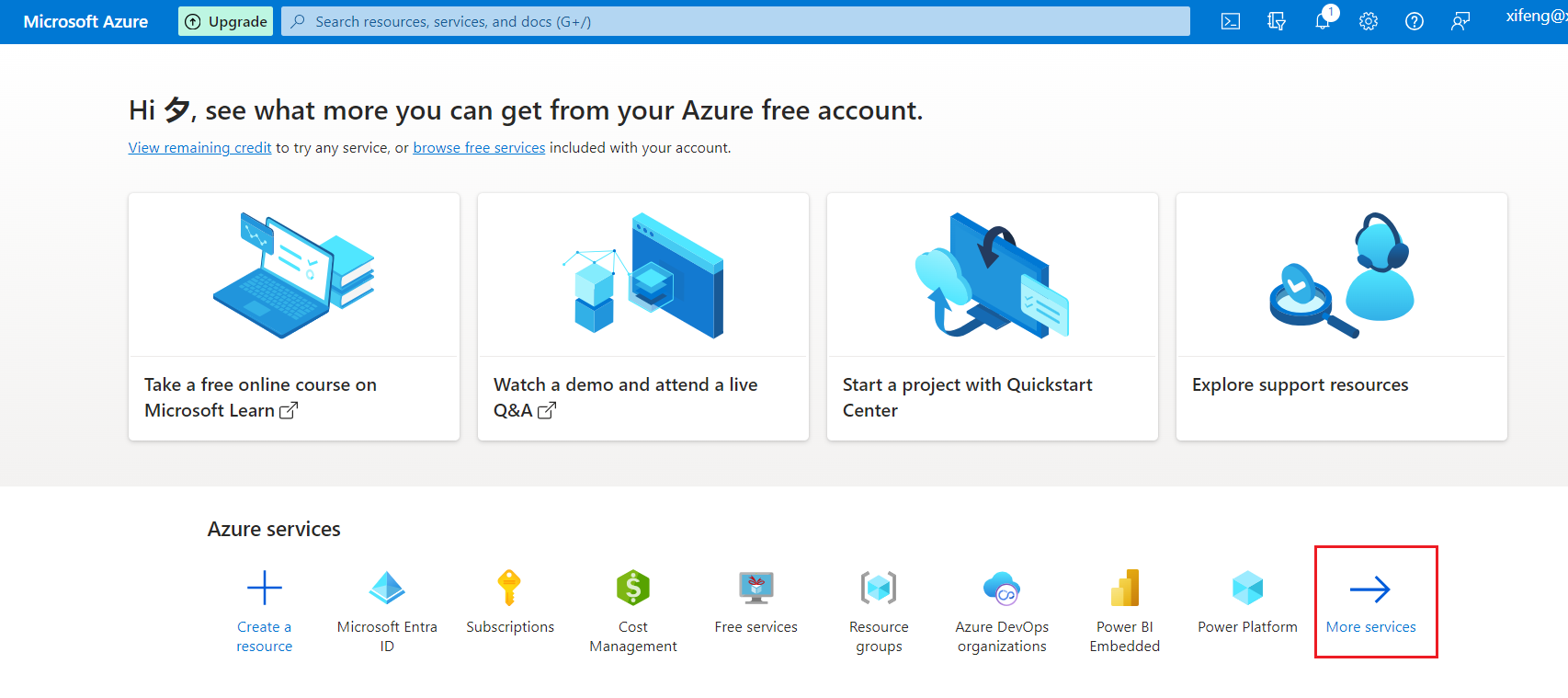
Task: Click the search resources input field
Action: click(735, 21)
